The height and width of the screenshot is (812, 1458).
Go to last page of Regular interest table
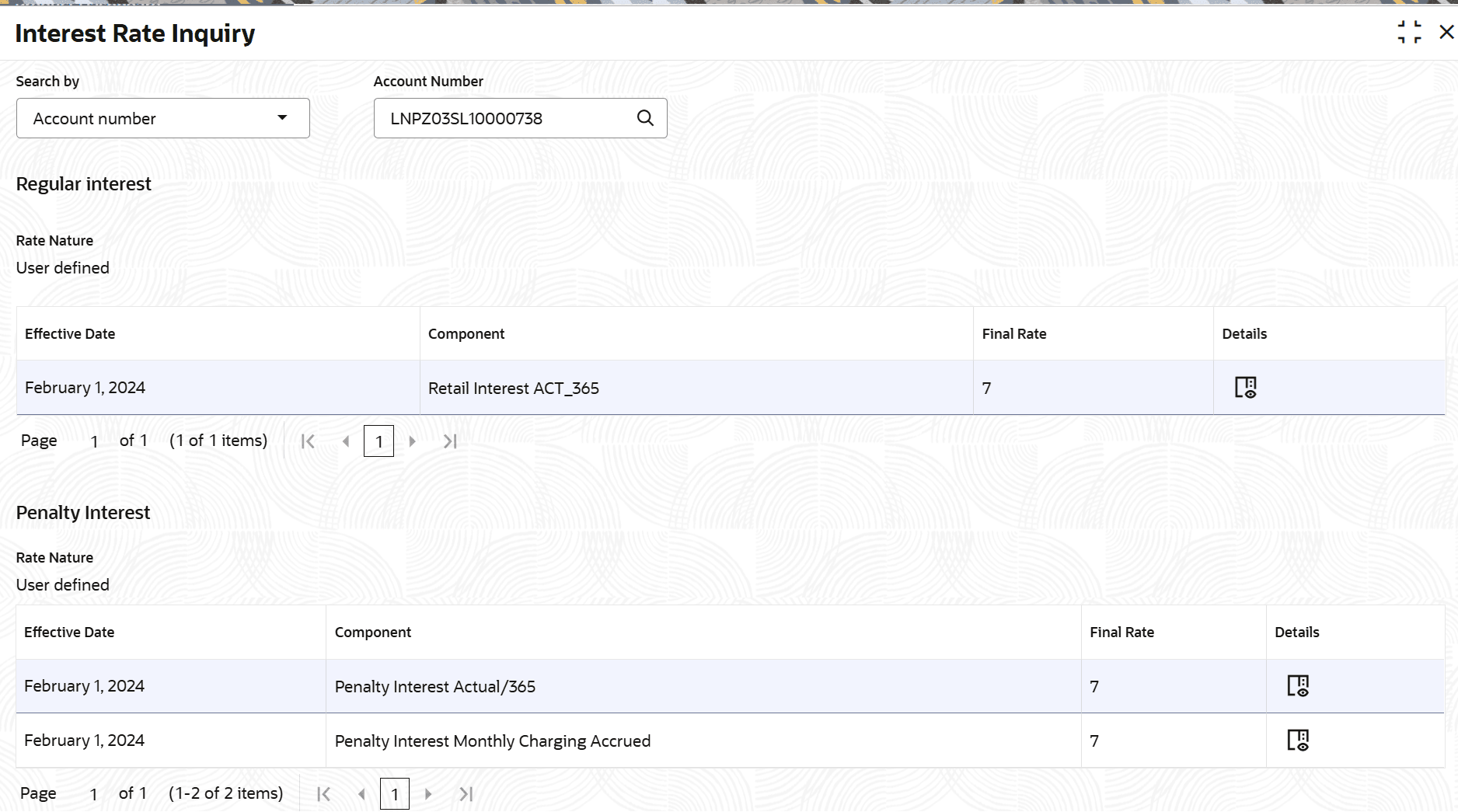click(x=450, y=441)
